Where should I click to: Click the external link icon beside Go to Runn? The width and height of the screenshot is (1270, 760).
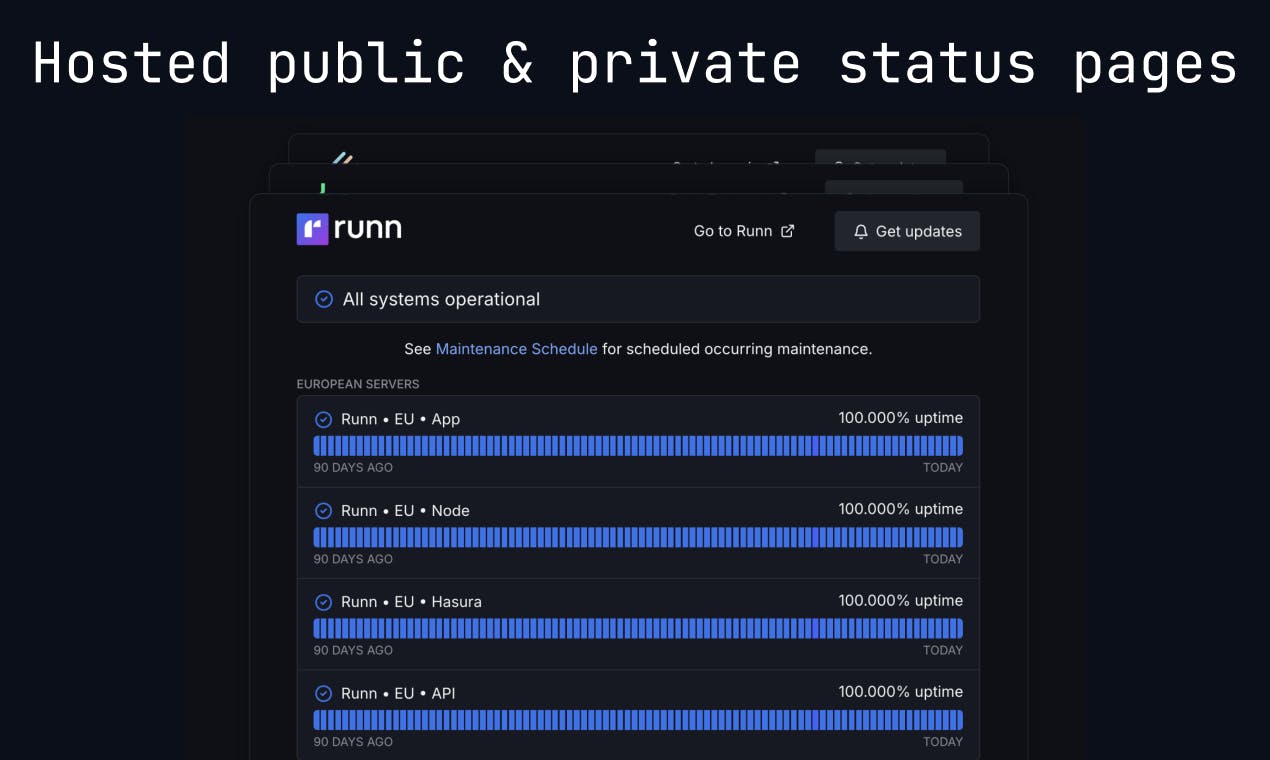[x=787, y=231]
